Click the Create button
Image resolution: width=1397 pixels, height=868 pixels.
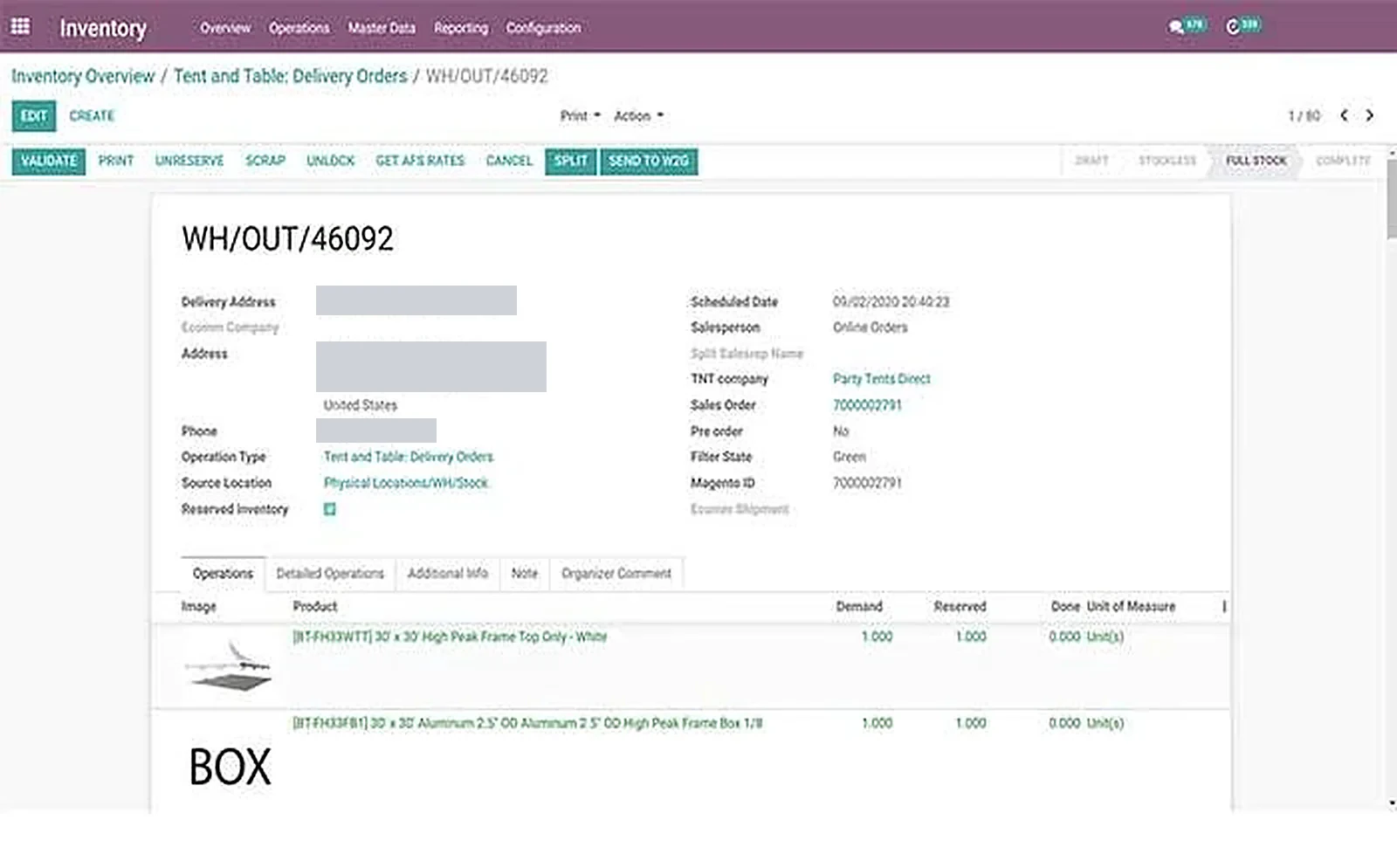pos(92,116)
